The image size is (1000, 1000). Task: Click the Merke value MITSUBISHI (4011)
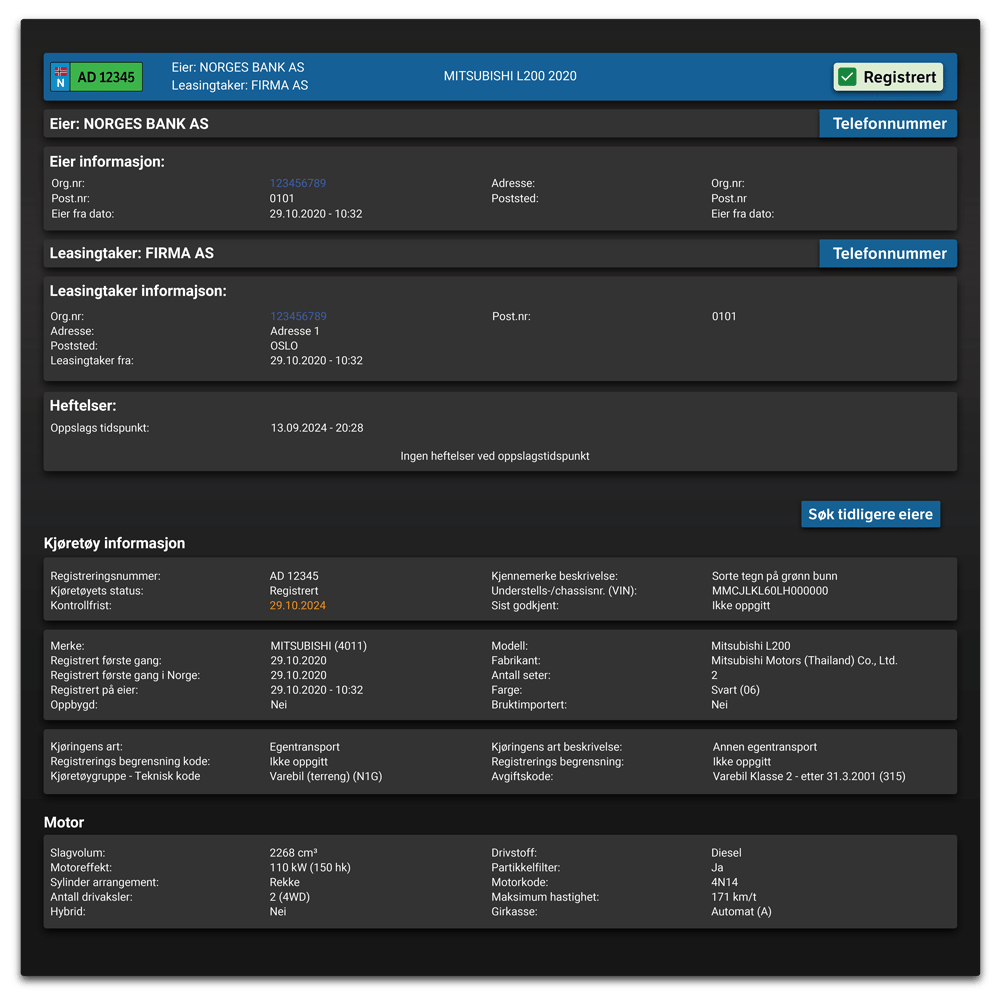tap(319, 646)
